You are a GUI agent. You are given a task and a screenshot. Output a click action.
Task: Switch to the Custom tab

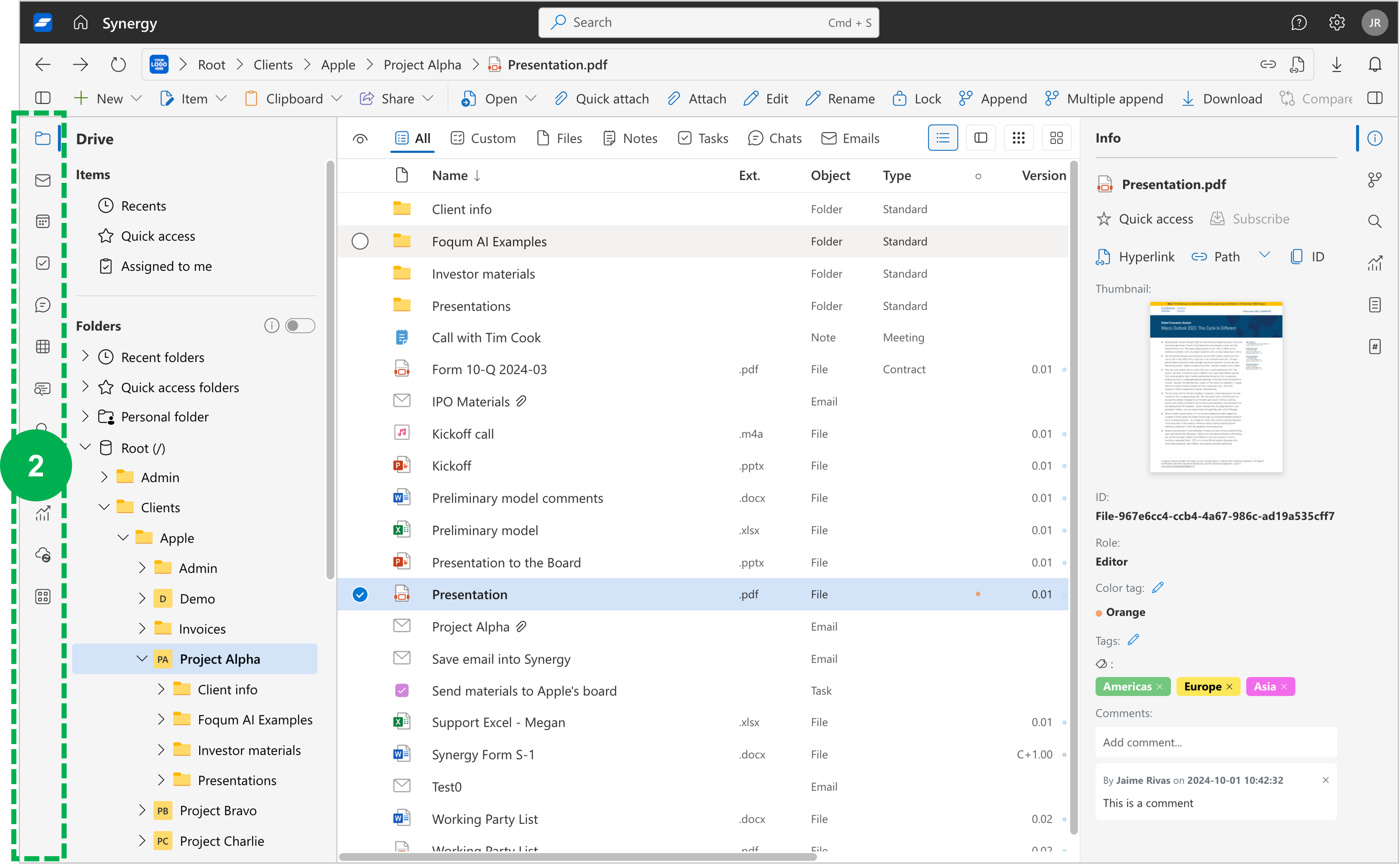click(x=483, y=139)
